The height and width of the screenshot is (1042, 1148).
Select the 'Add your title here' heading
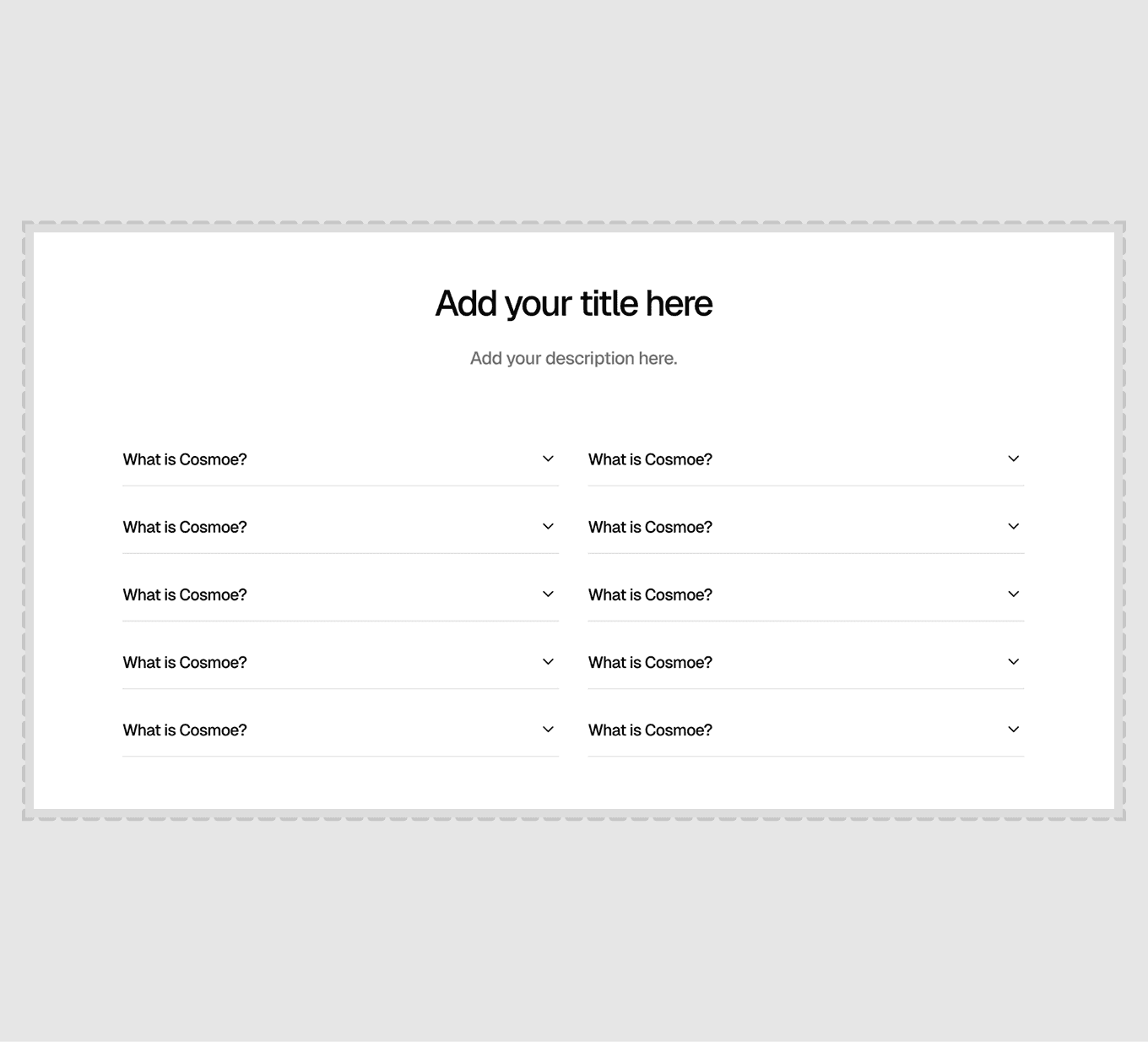(574, 304)
